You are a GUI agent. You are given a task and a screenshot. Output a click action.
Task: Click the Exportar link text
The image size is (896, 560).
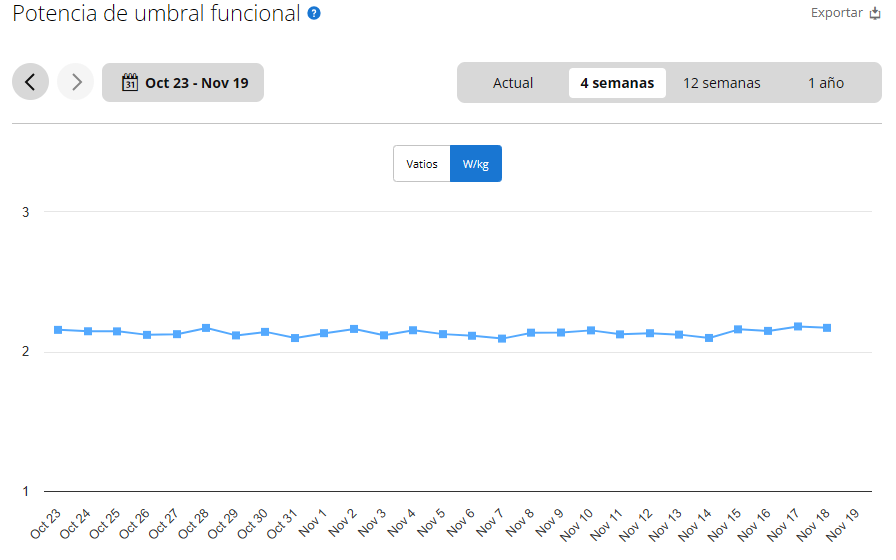[x=836, y=13]
